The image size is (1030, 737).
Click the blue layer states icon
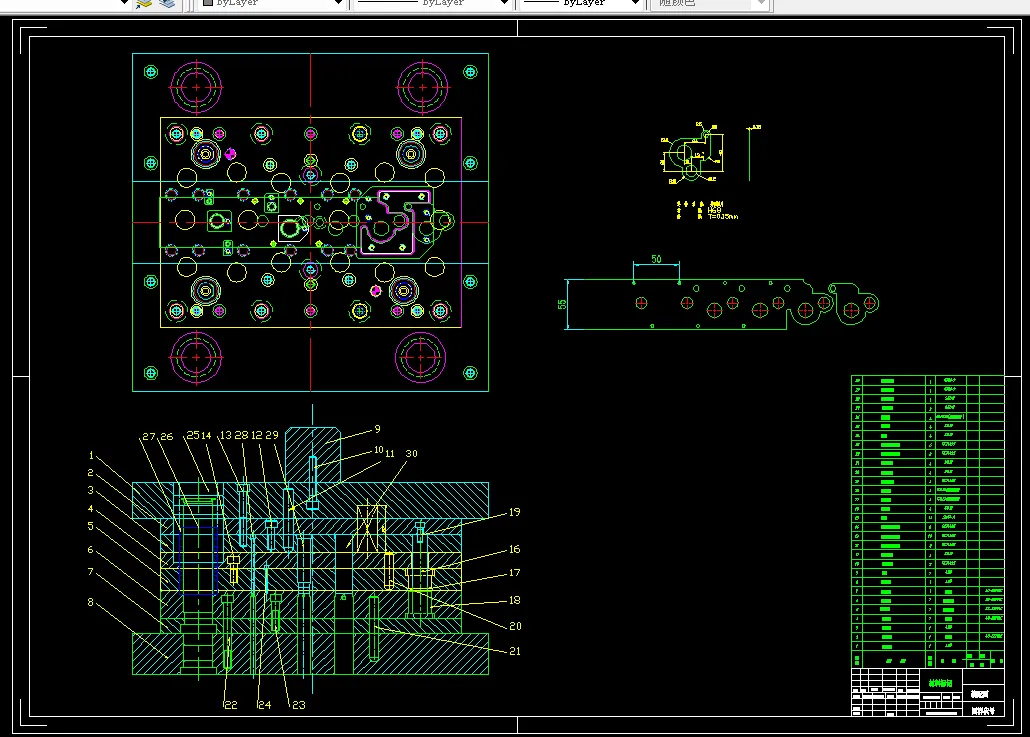pyautogui.click(x=165, y=3)
